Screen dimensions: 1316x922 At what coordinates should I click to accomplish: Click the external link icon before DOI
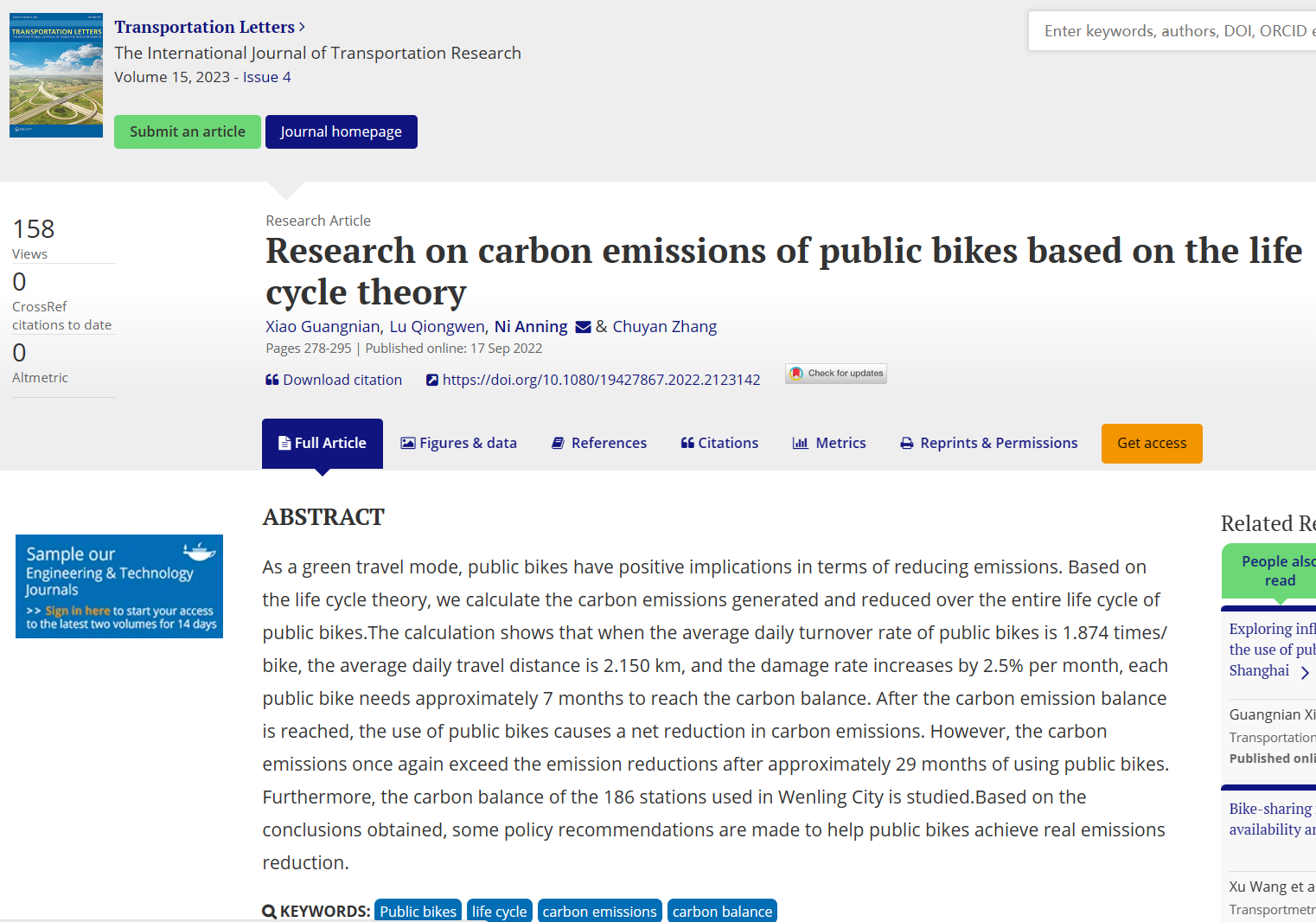point(432,380)
